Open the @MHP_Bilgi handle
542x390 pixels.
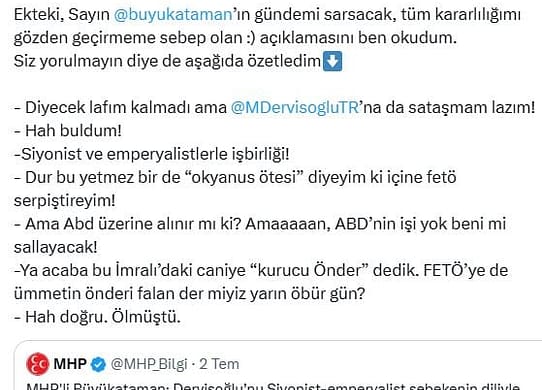(x=149, y=364)
